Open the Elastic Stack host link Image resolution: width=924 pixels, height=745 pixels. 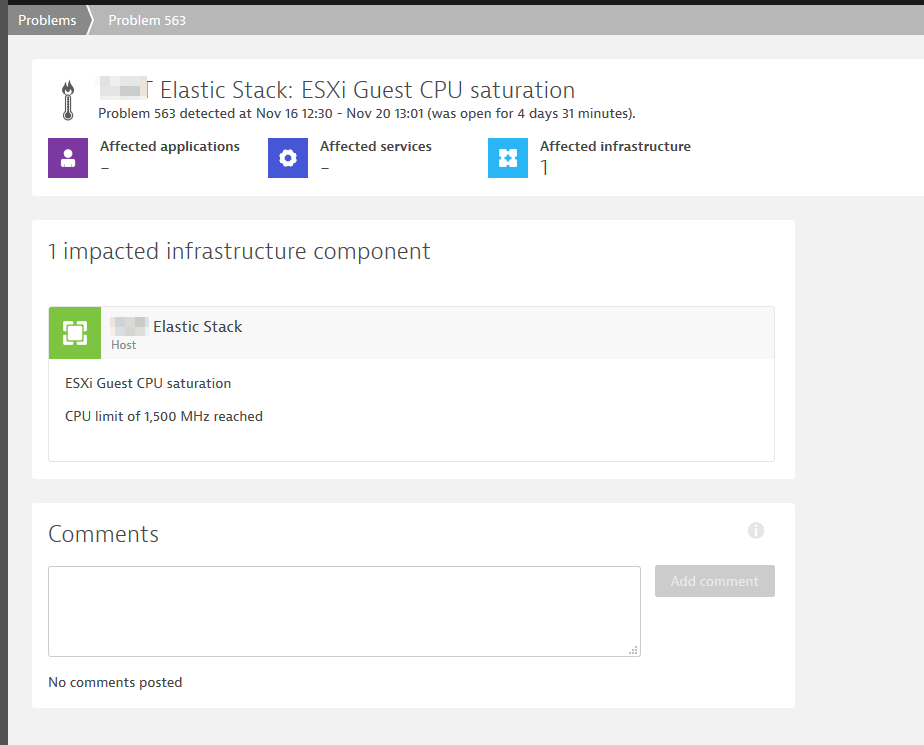197,327
